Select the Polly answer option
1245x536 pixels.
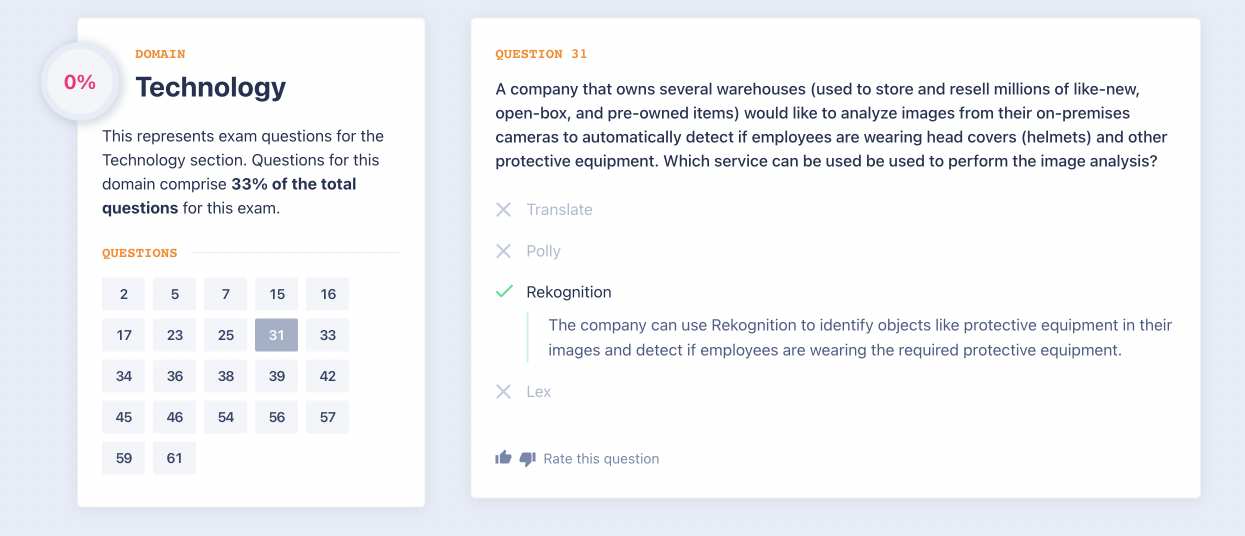[543, 251]
